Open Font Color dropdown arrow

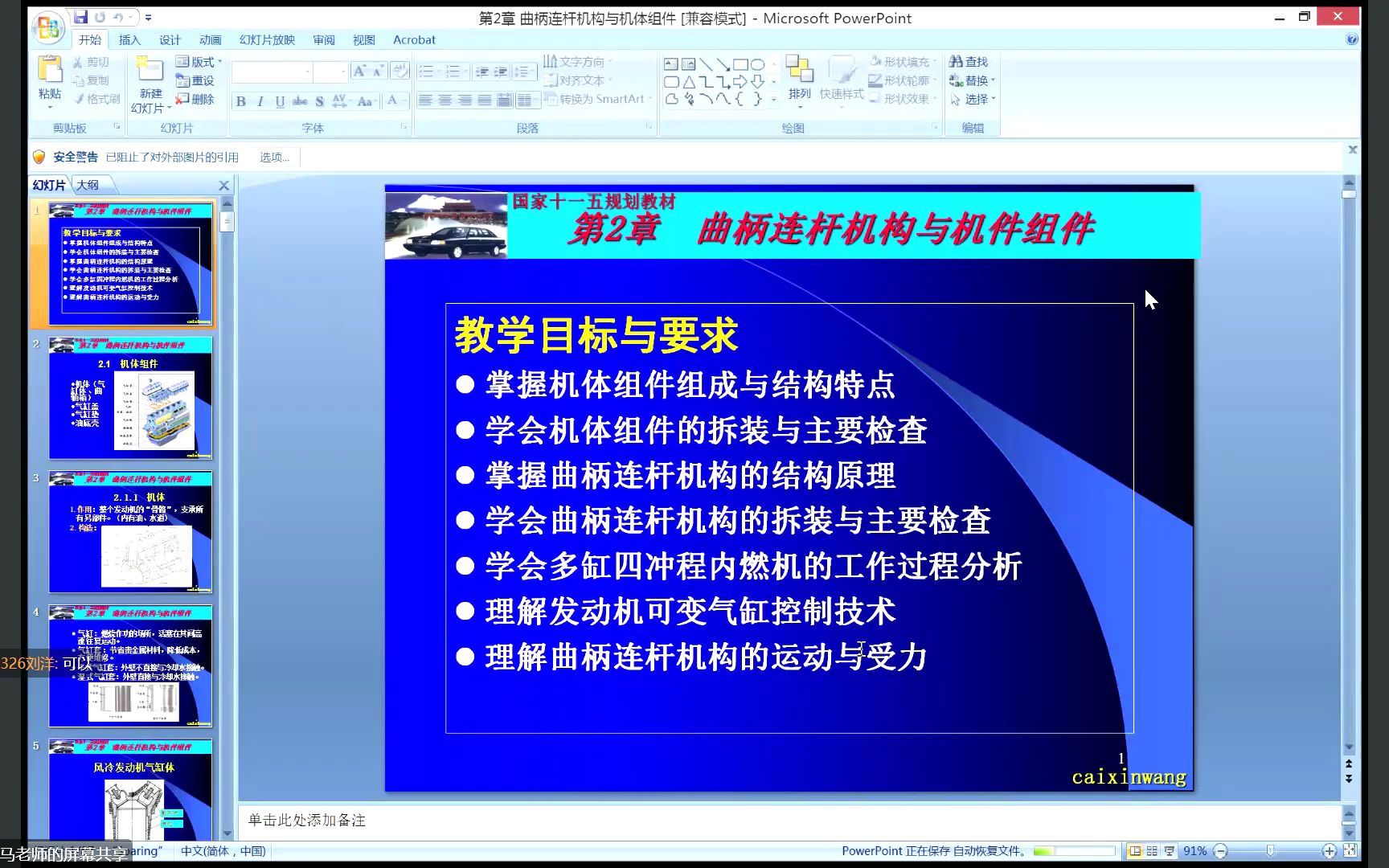405,101
